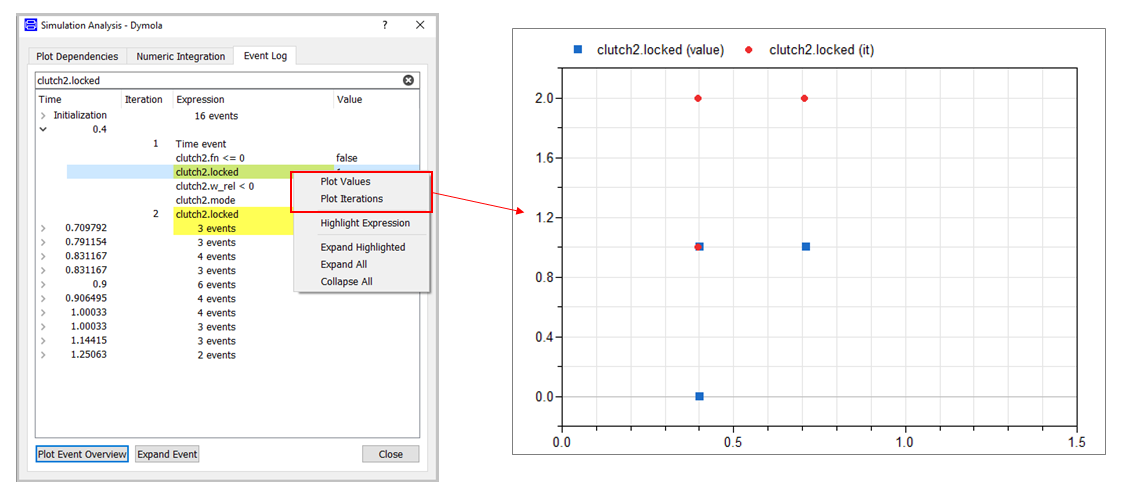Choose Plot Iterations from context menu

coord(351,198)
